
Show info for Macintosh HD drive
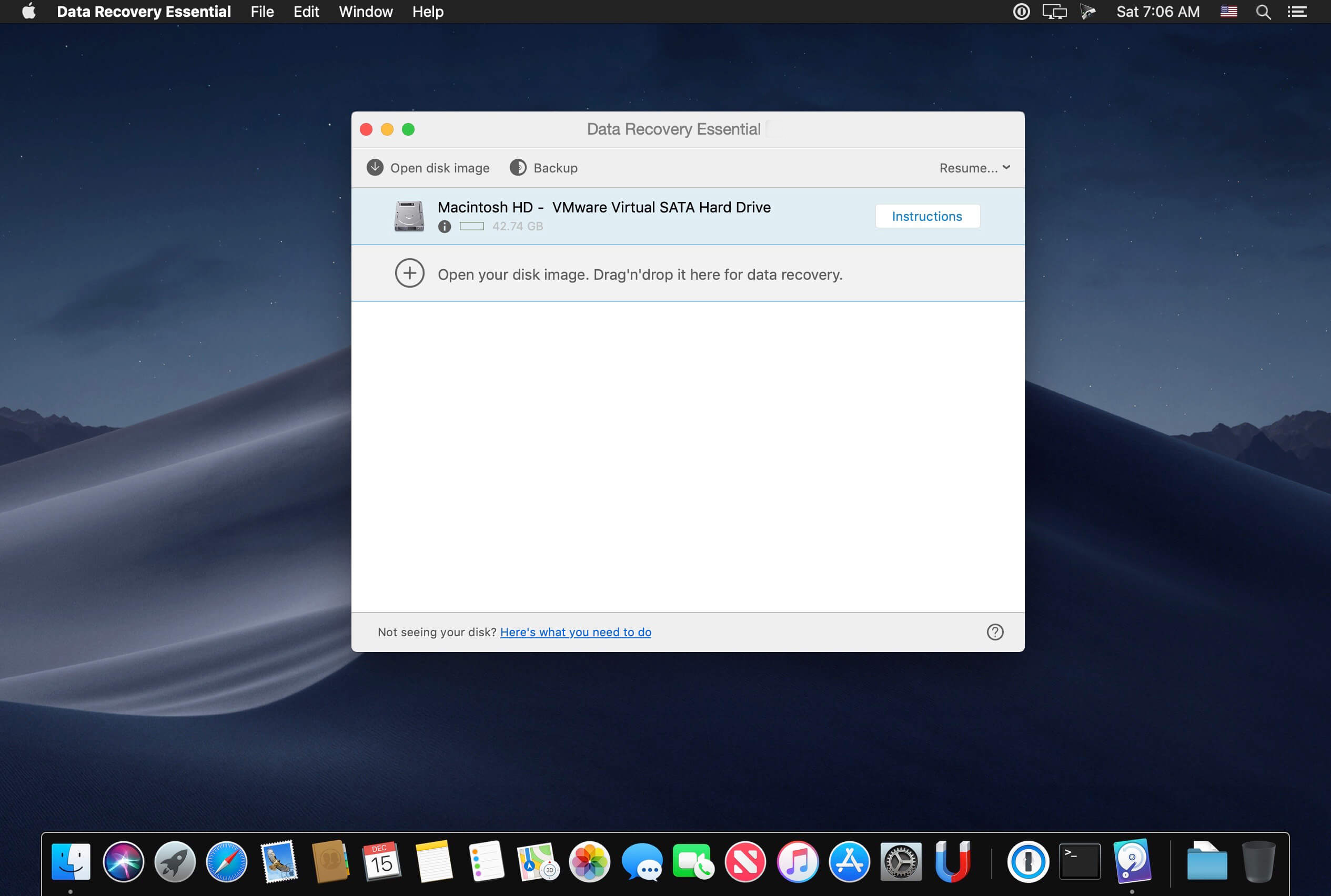click(x=444, y=226)
